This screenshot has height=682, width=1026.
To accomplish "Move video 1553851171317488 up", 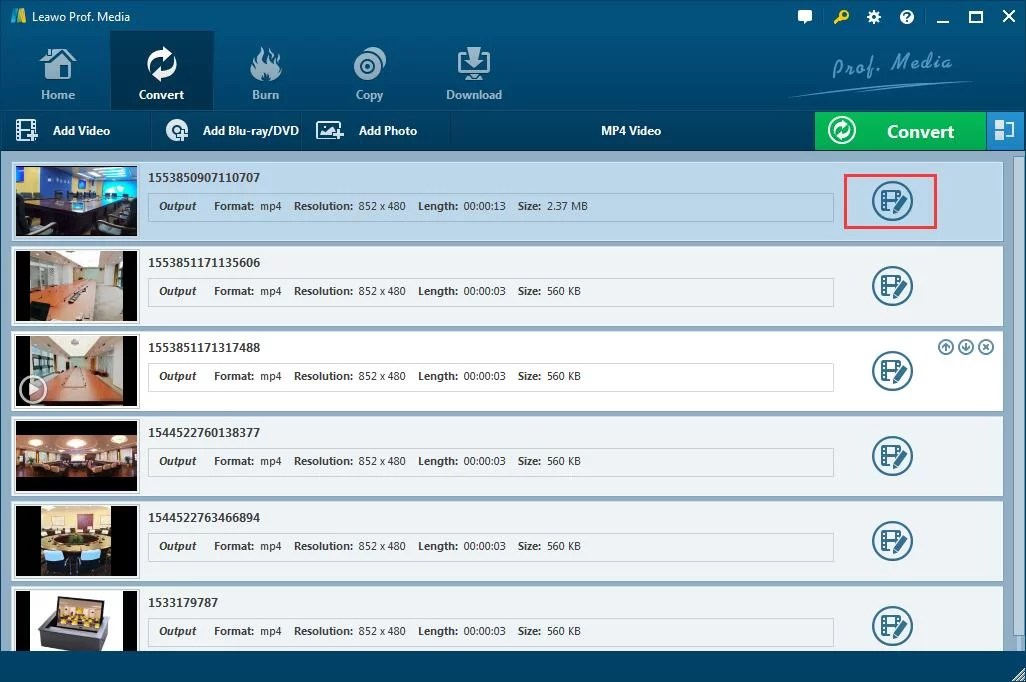I will 946,347.
